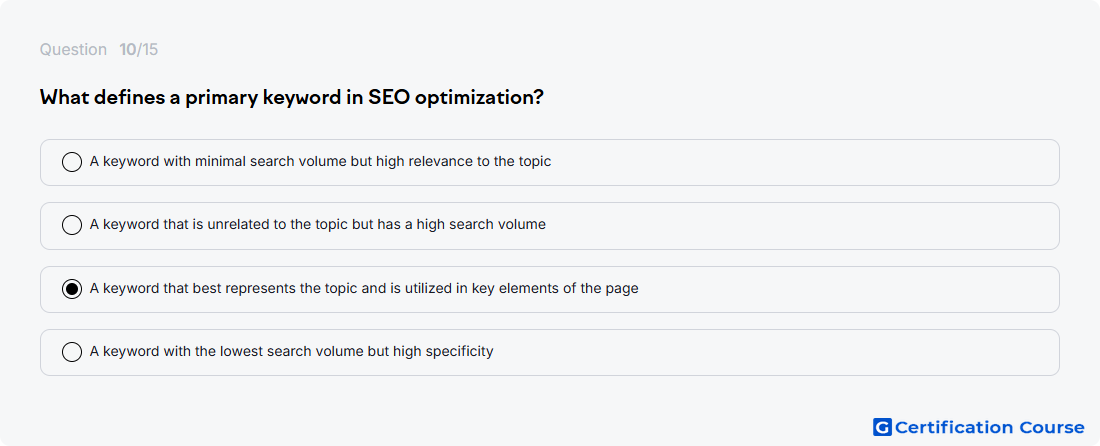1100x446 pixels.
Task: Mark the "lowest search volume" radio option
Action: click(x=72, y=351)
